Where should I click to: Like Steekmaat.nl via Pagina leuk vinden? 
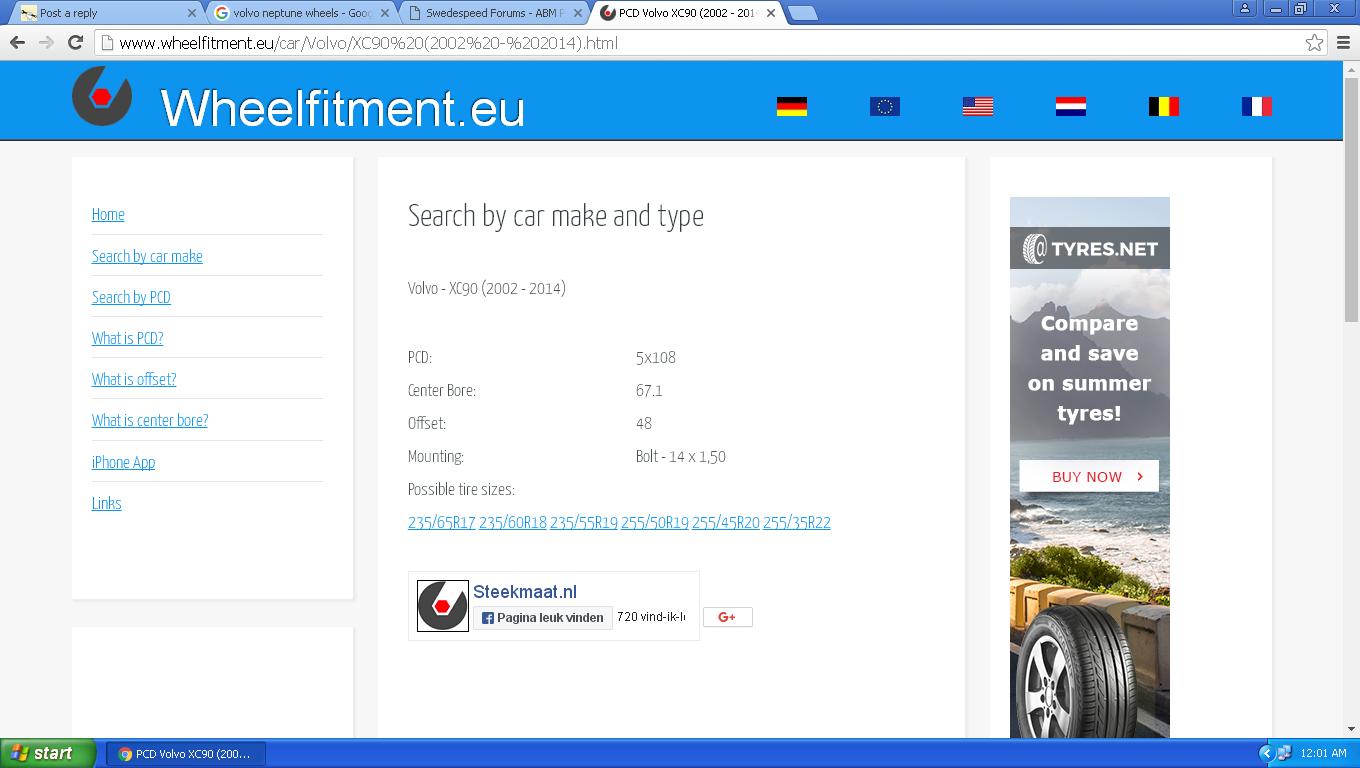(542, 618)
